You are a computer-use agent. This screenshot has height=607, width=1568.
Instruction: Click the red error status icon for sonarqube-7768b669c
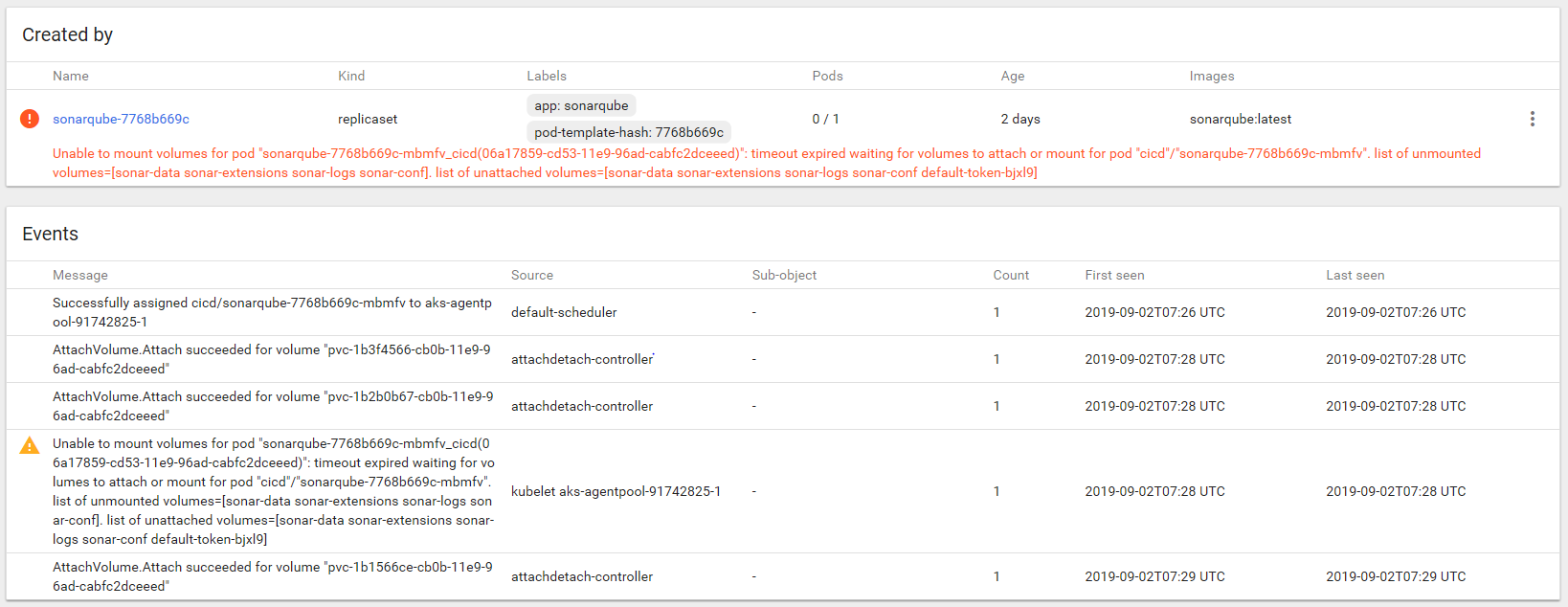(30, 119)
